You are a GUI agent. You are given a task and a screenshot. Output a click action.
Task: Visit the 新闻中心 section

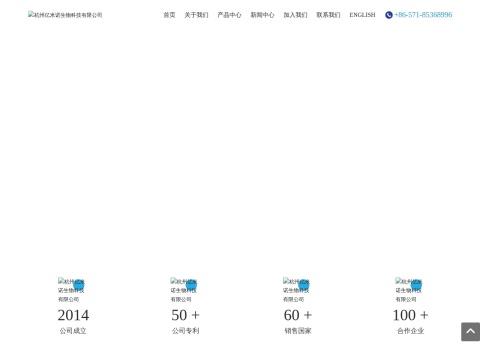click(262, 15)
